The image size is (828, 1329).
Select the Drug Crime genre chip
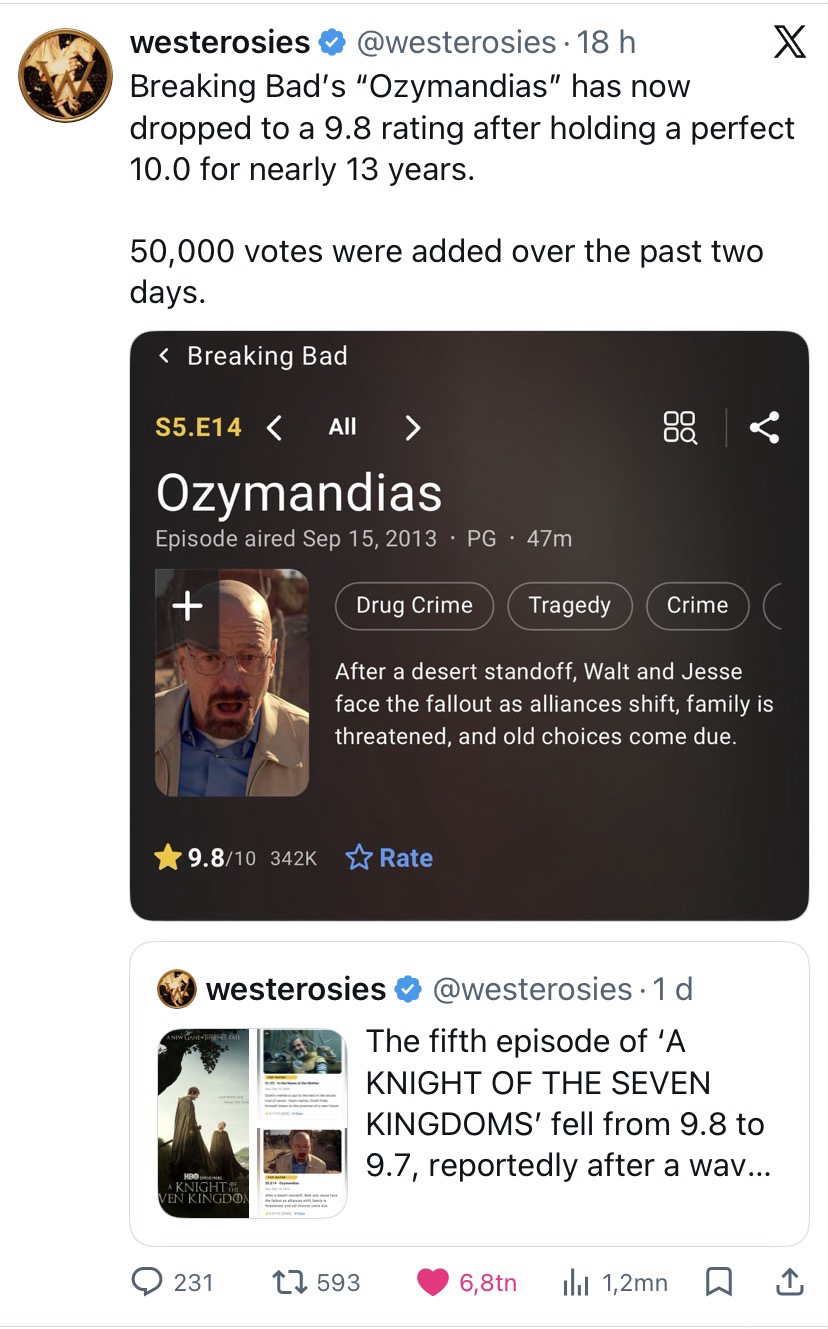pos(415,605)
